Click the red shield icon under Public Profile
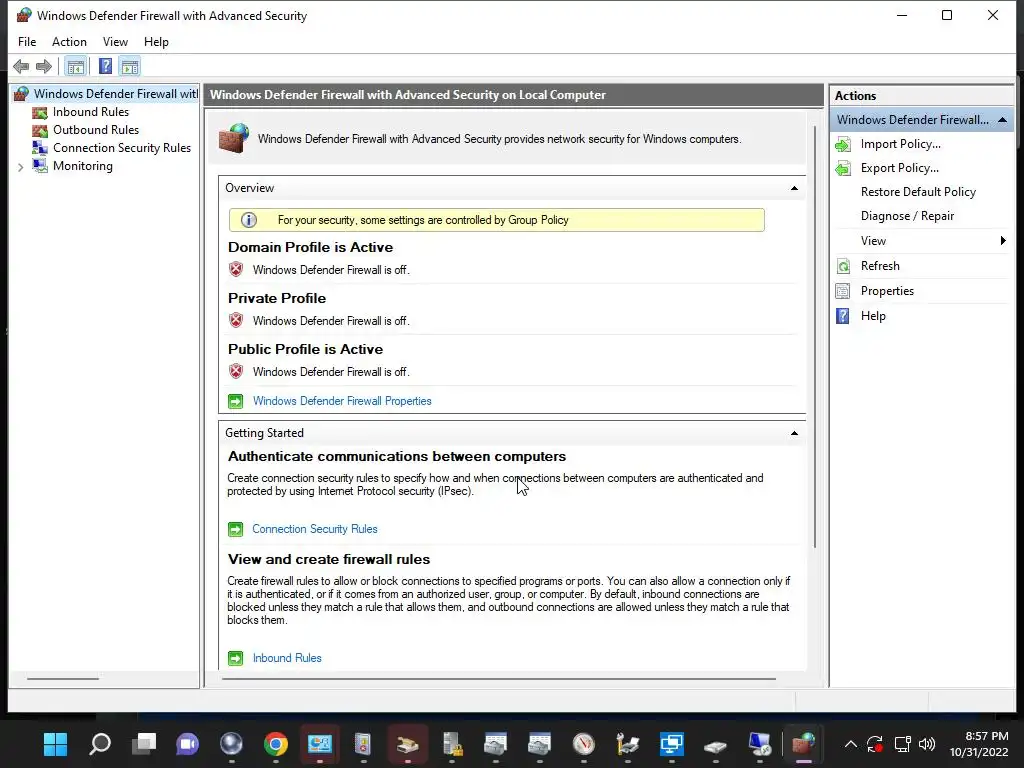Screen dimensions: 1024x768 pos(236,371)
